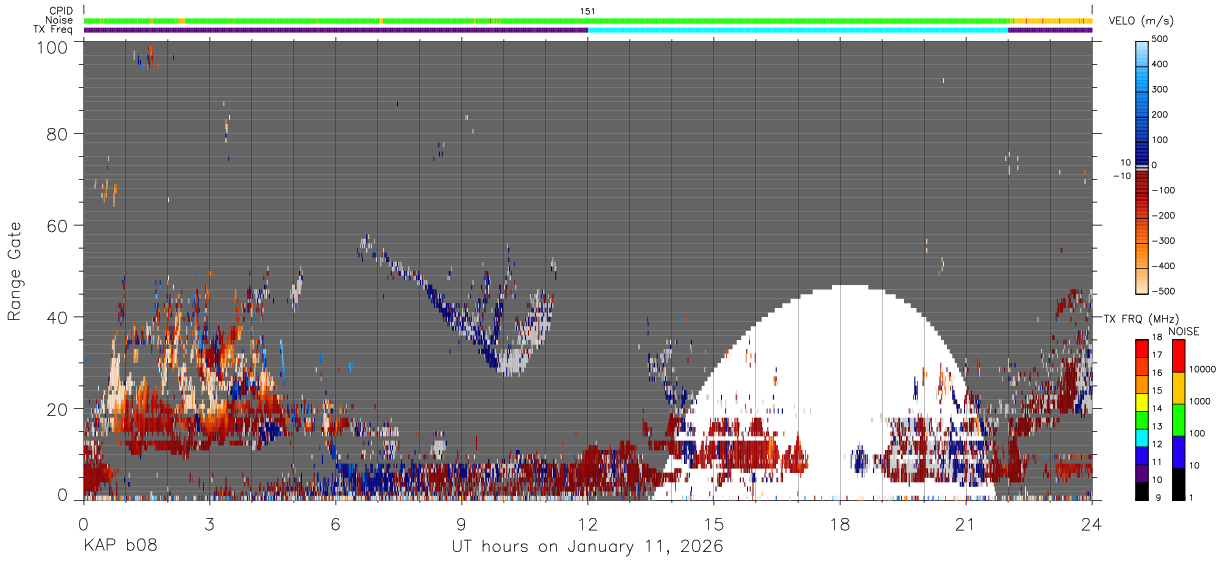Pick the purple swatch in the TX FRQ legend

coord(1143,471)
